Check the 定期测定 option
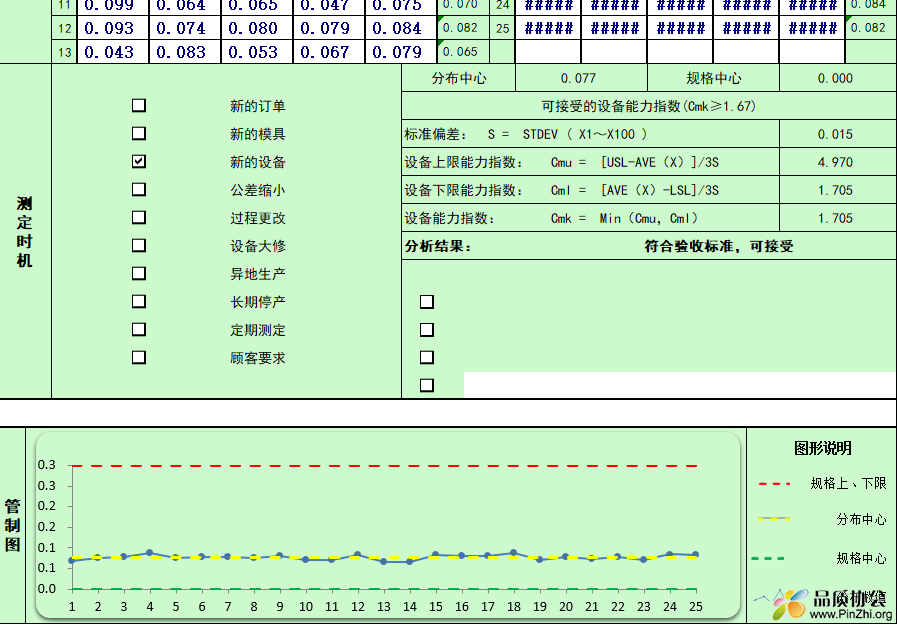This screenshot has width=897, height=626. 138,330
